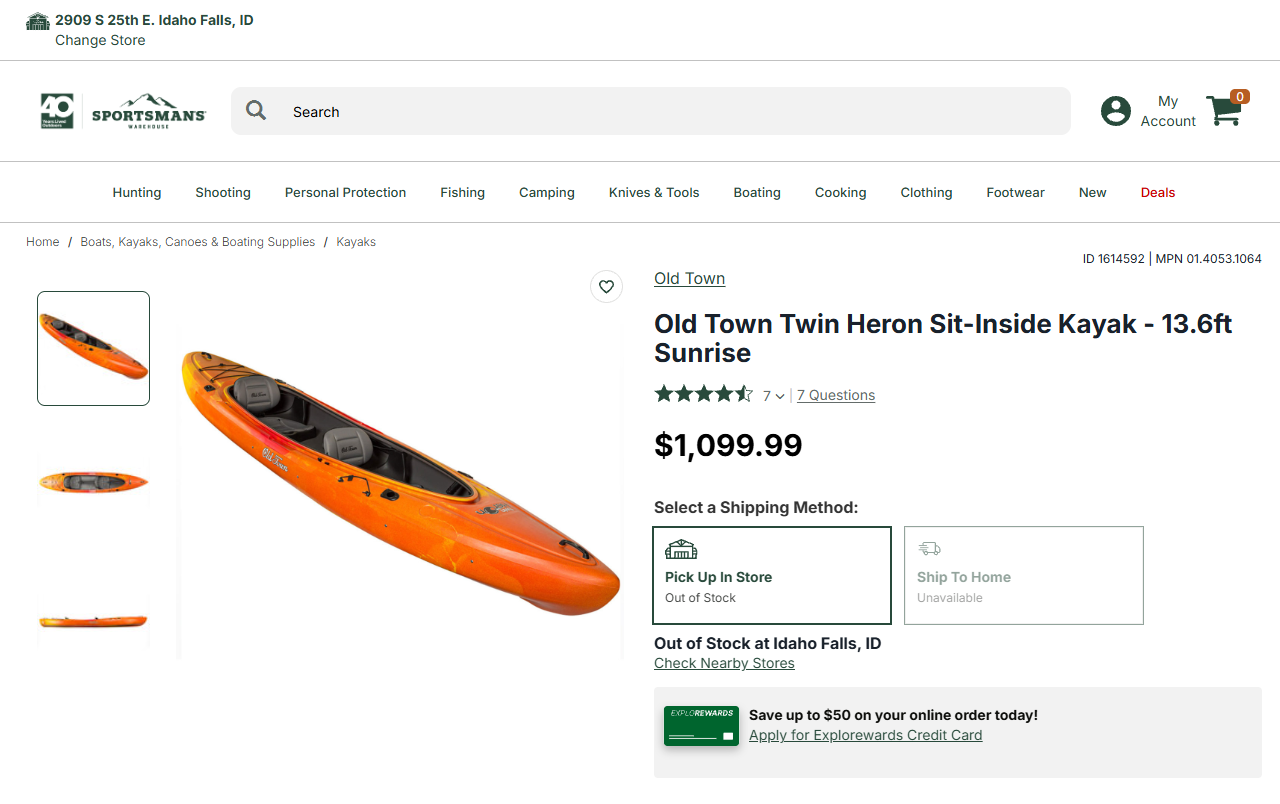Expand the 7 reviews rating dropdown

(x=774, y=396)
